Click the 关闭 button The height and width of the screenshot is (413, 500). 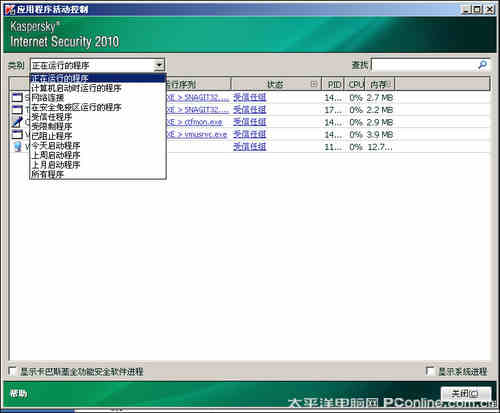pos(466,394)
